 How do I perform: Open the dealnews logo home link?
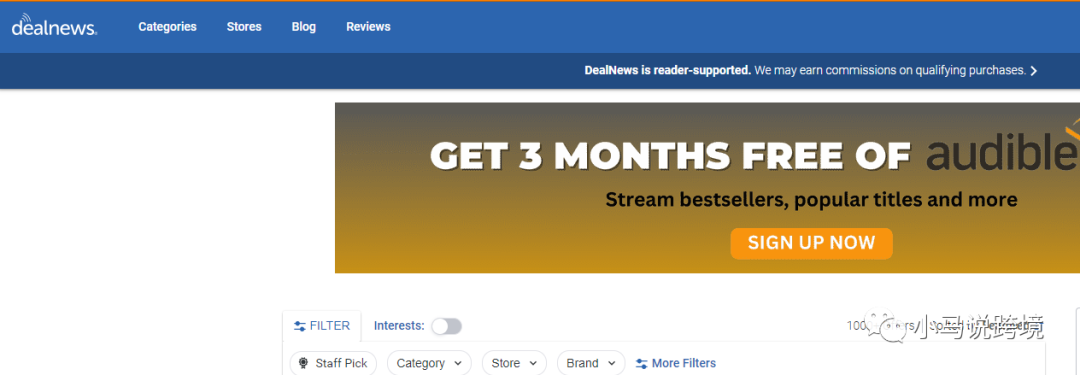tap(54, 25)
